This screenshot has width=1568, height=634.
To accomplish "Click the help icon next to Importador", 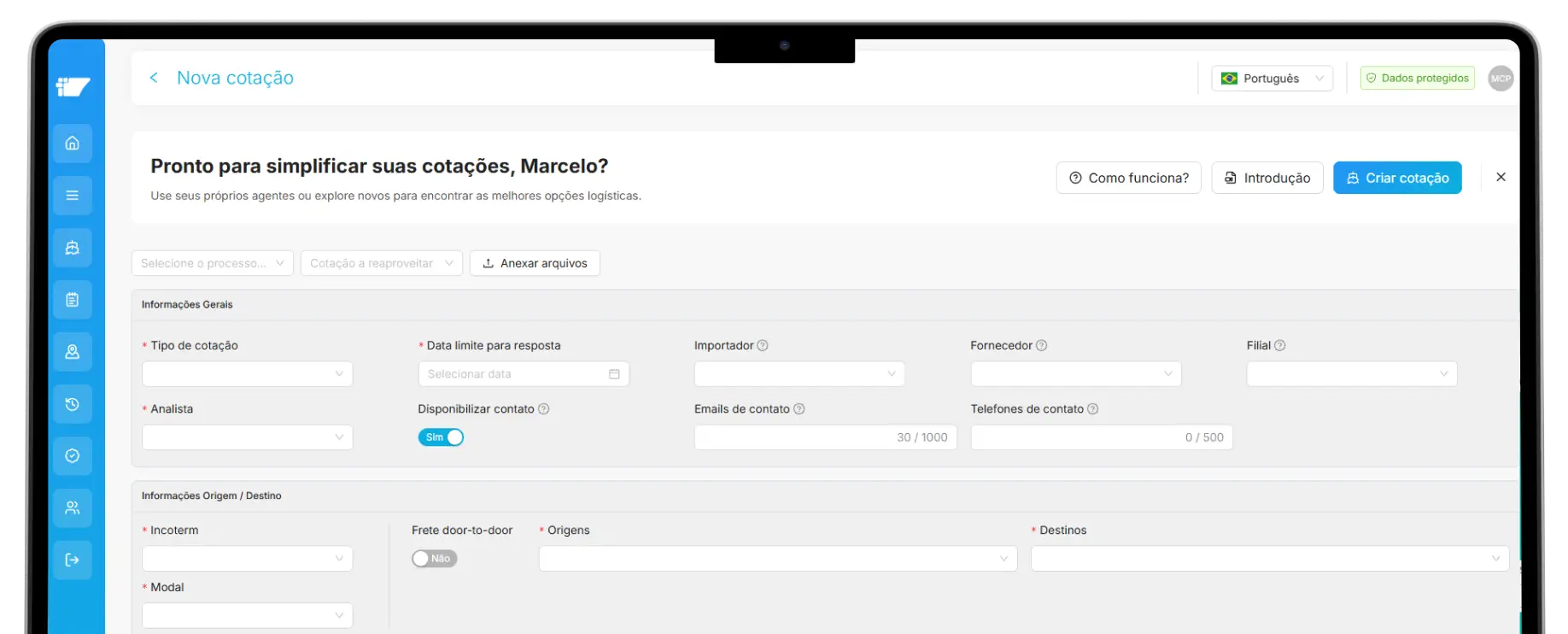I will point(763,346).
